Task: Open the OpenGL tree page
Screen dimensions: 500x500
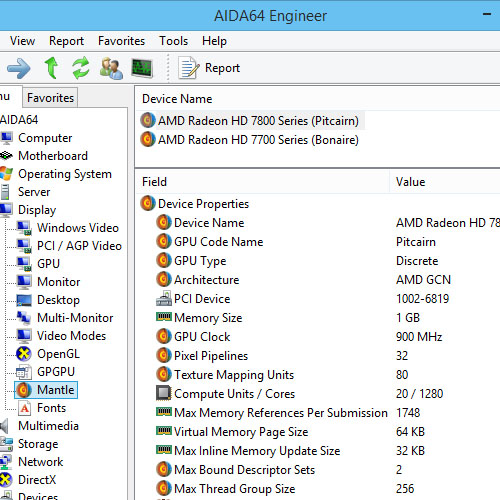Action: click(58, 354)
